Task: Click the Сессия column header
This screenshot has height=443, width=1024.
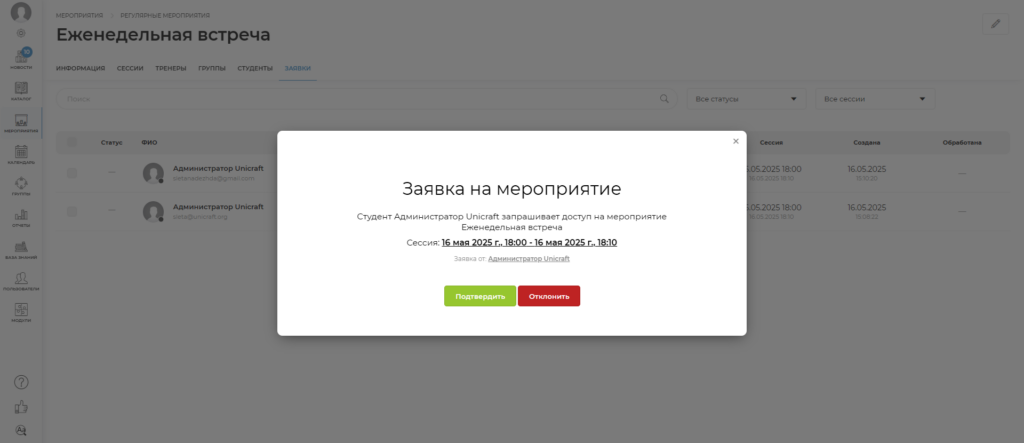Action: 771,142
